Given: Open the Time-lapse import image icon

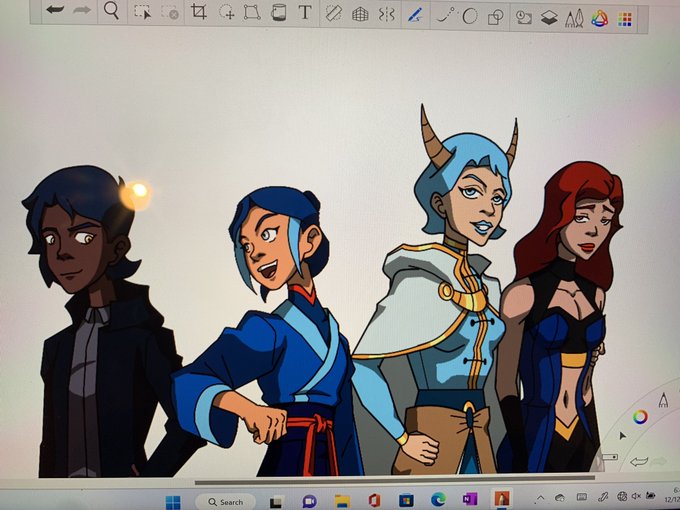Looking at the screenshot, I should [524, 17].
